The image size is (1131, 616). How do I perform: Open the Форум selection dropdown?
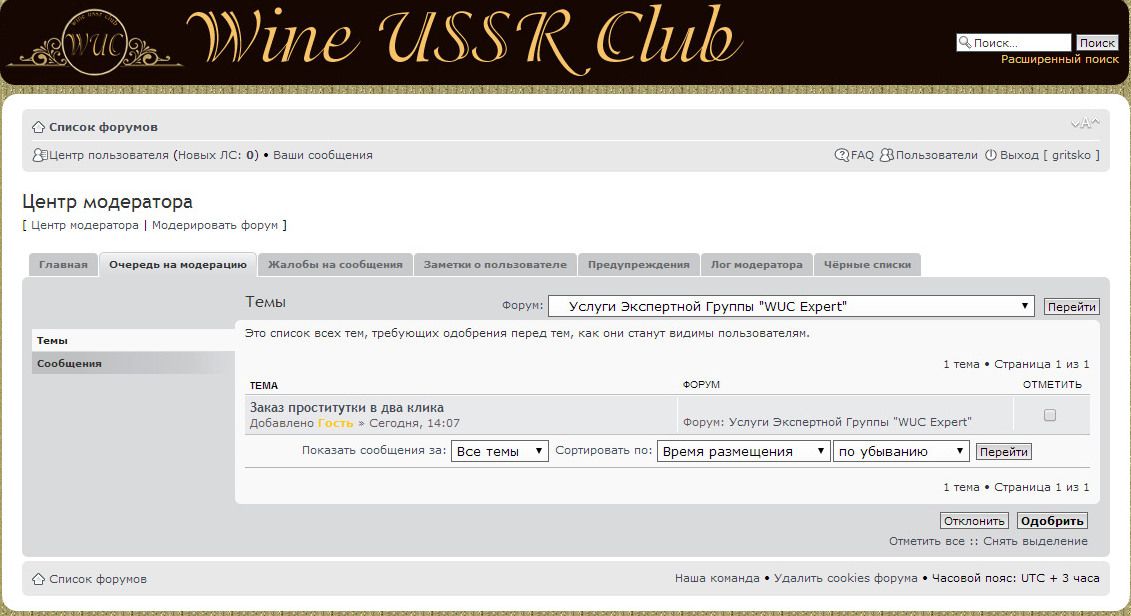tap(790, 307)
